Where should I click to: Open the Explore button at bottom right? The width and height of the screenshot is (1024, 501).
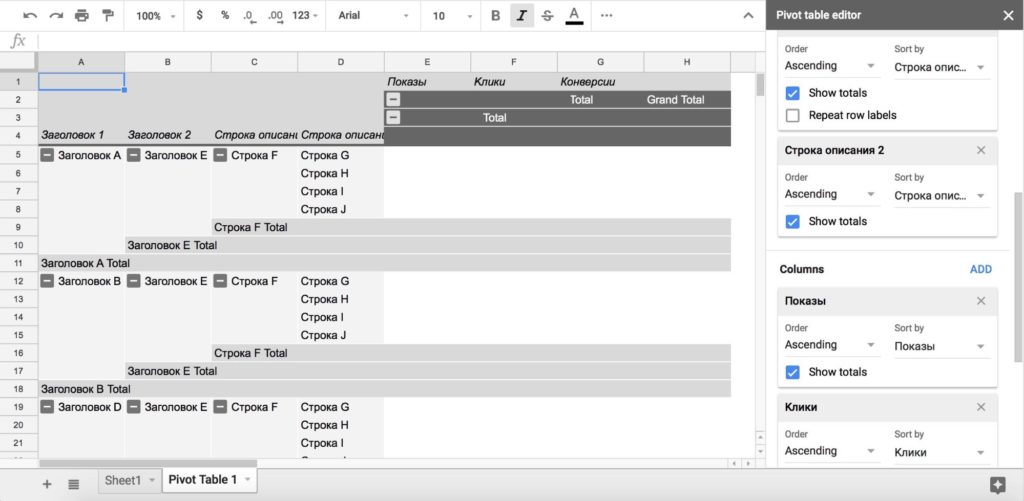(x=996, y=484)
